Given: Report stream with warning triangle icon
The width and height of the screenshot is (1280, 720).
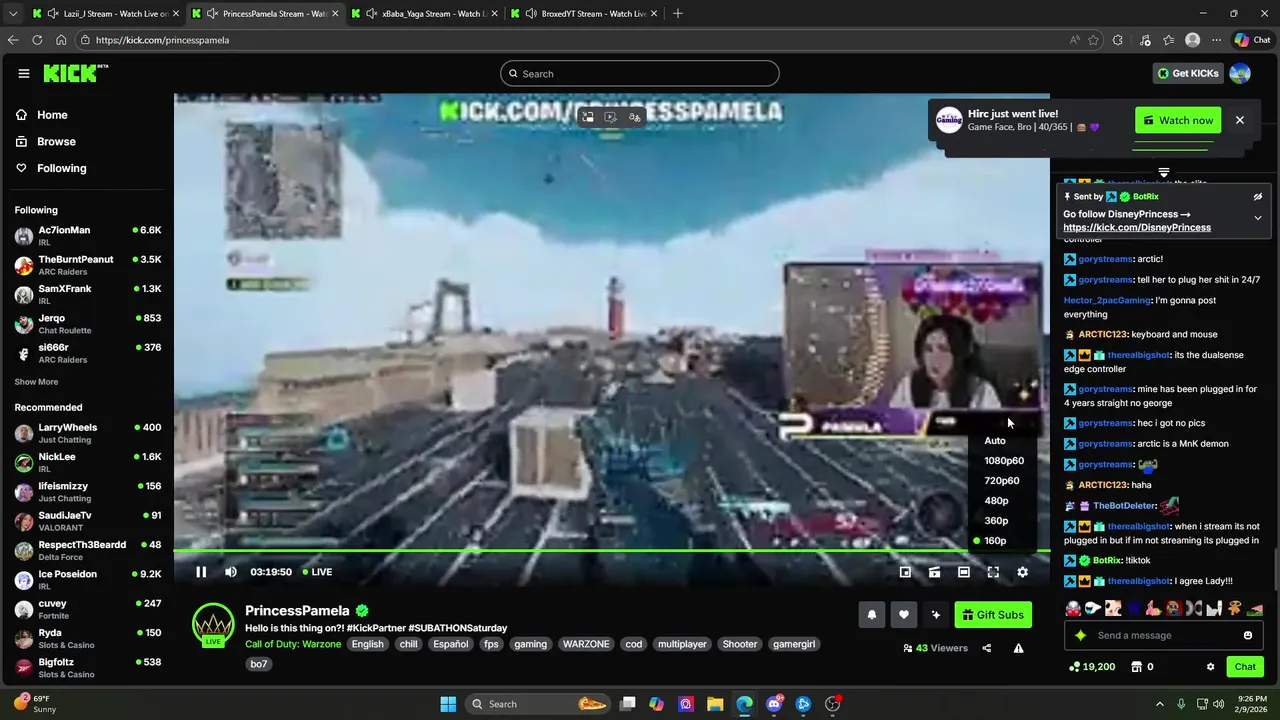Looking at the screenshot, I should point(1018,648).
